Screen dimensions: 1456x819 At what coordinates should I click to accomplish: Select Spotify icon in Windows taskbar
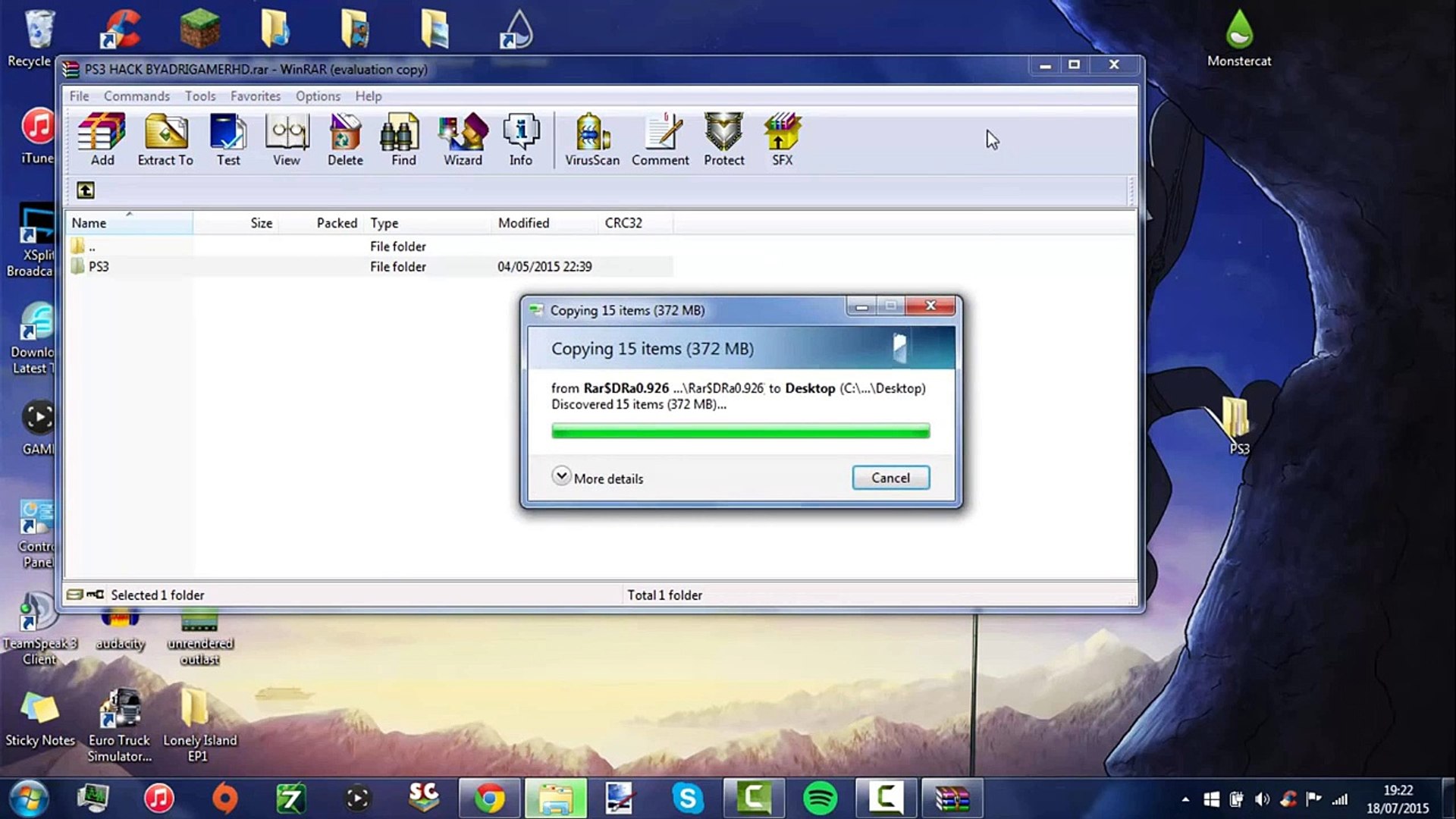pos(819,798)
